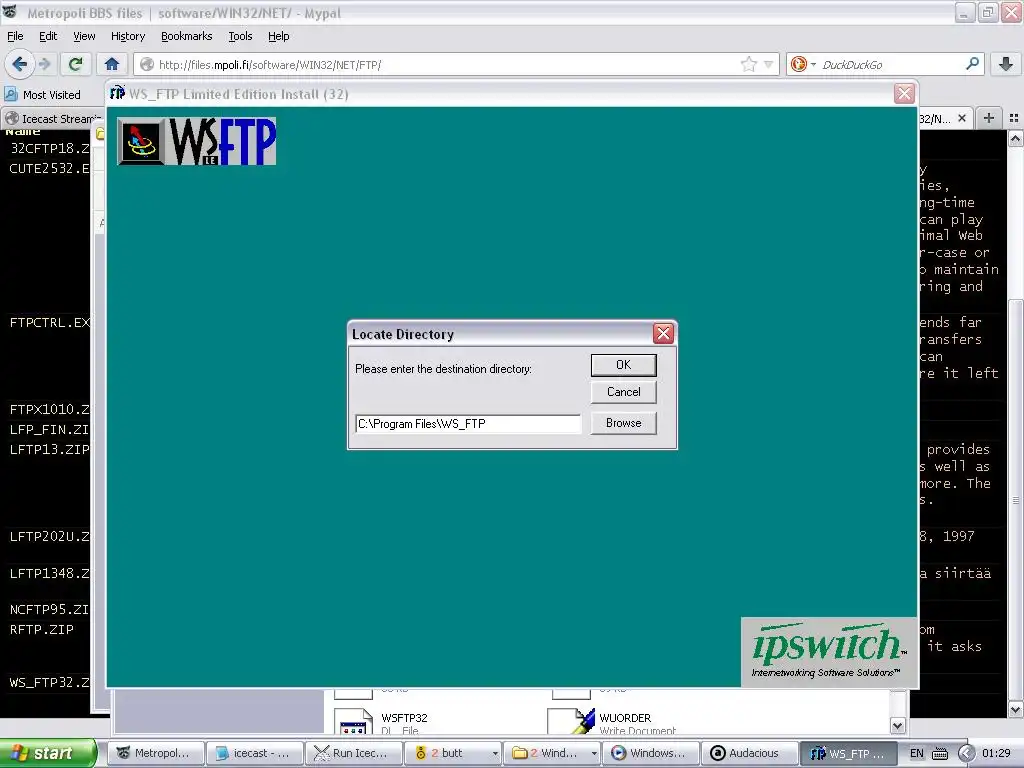Switch to the Icecast Streaming tab
Image resolution: width=1024 pixels, height=768 pixels.
pos(52,119)
